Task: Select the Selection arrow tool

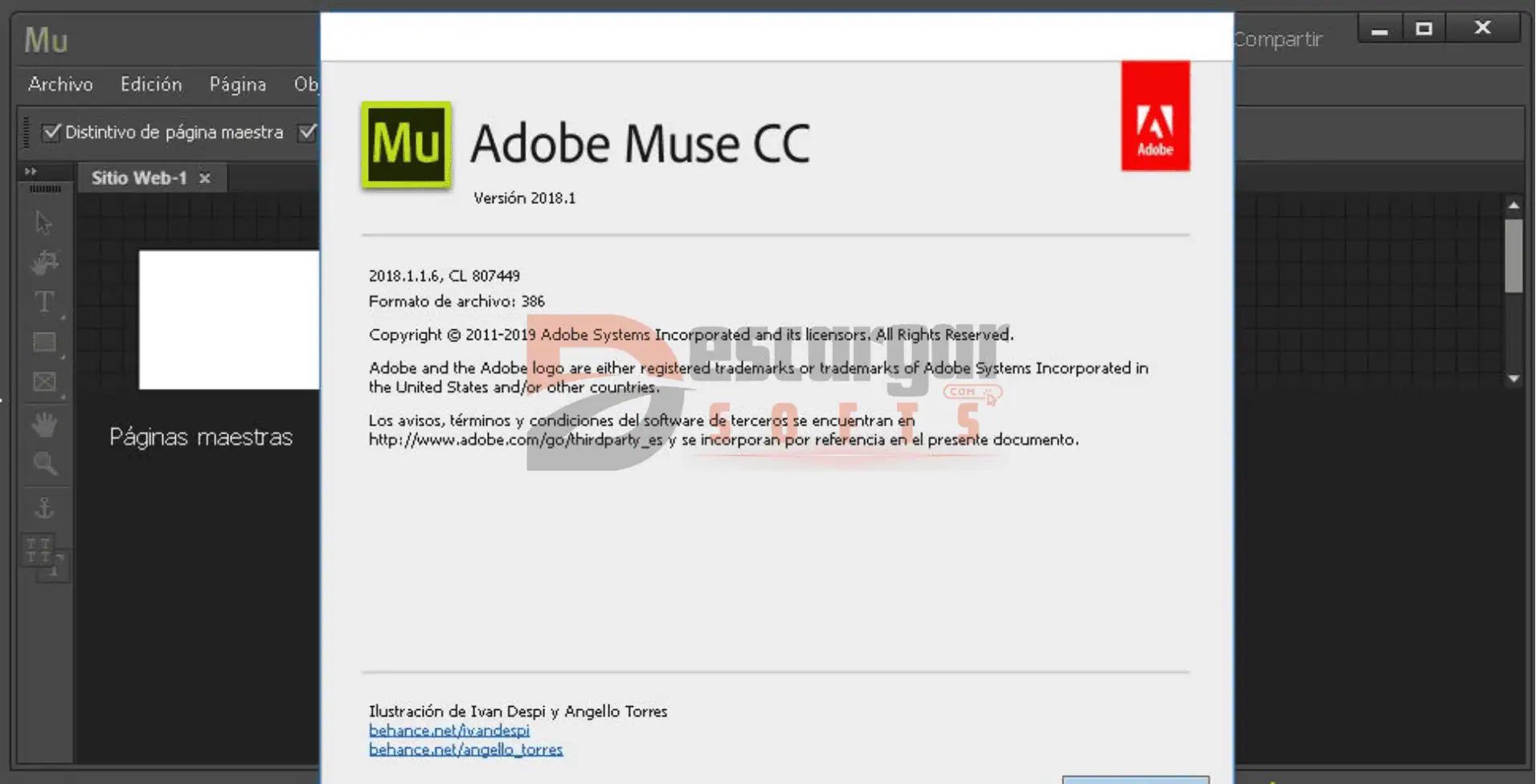Action: pos(44,223)
